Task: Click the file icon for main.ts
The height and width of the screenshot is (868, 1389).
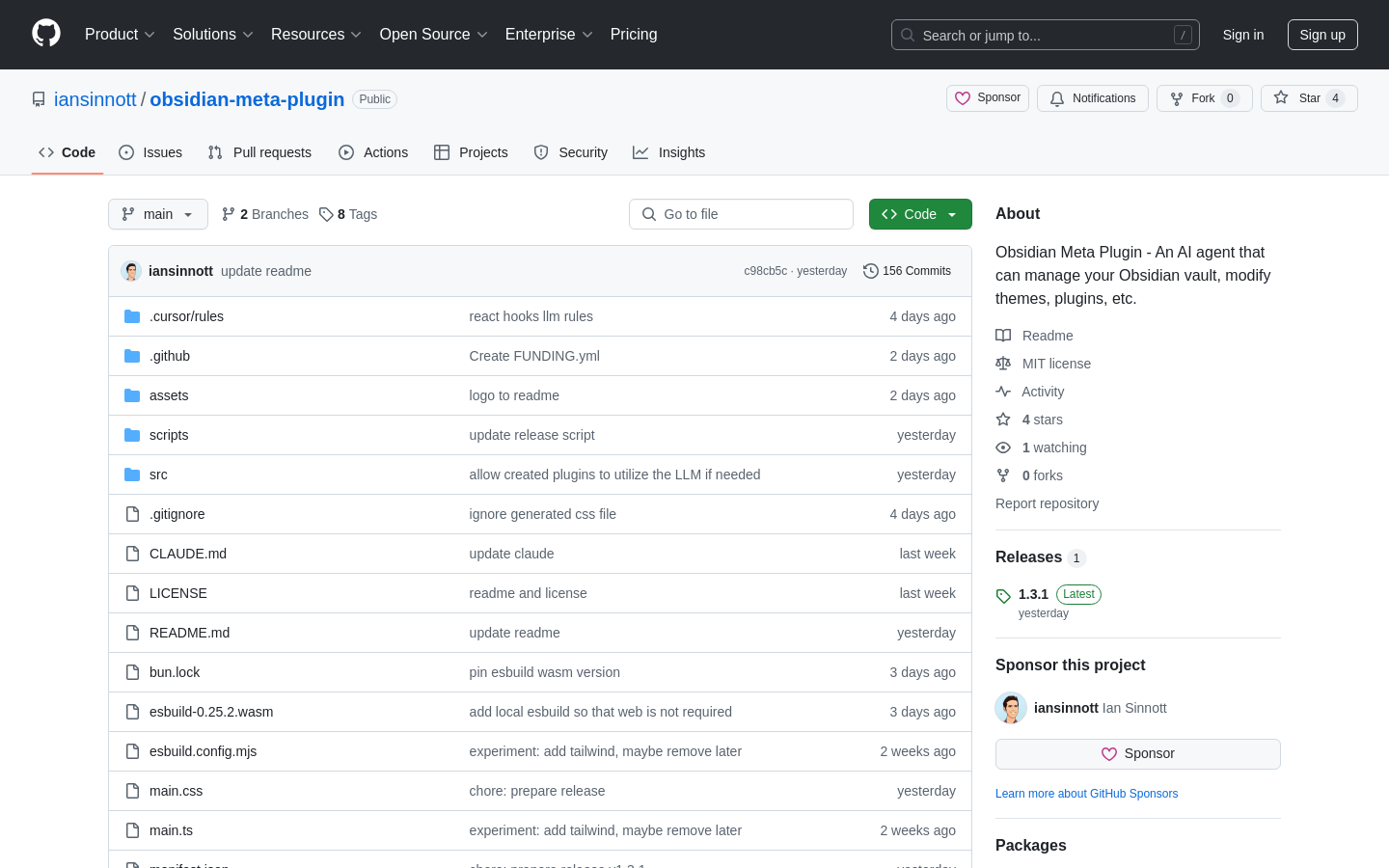Action: click(132, 830)
